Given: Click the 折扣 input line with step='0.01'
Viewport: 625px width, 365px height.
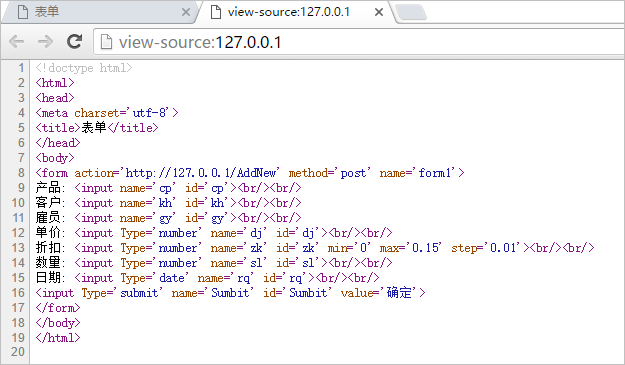Looking at the screenshot, I should point(315,248).
